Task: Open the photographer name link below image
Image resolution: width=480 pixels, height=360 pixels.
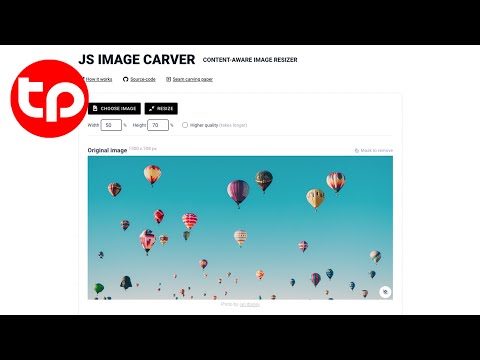Action: tap(250, 304)
